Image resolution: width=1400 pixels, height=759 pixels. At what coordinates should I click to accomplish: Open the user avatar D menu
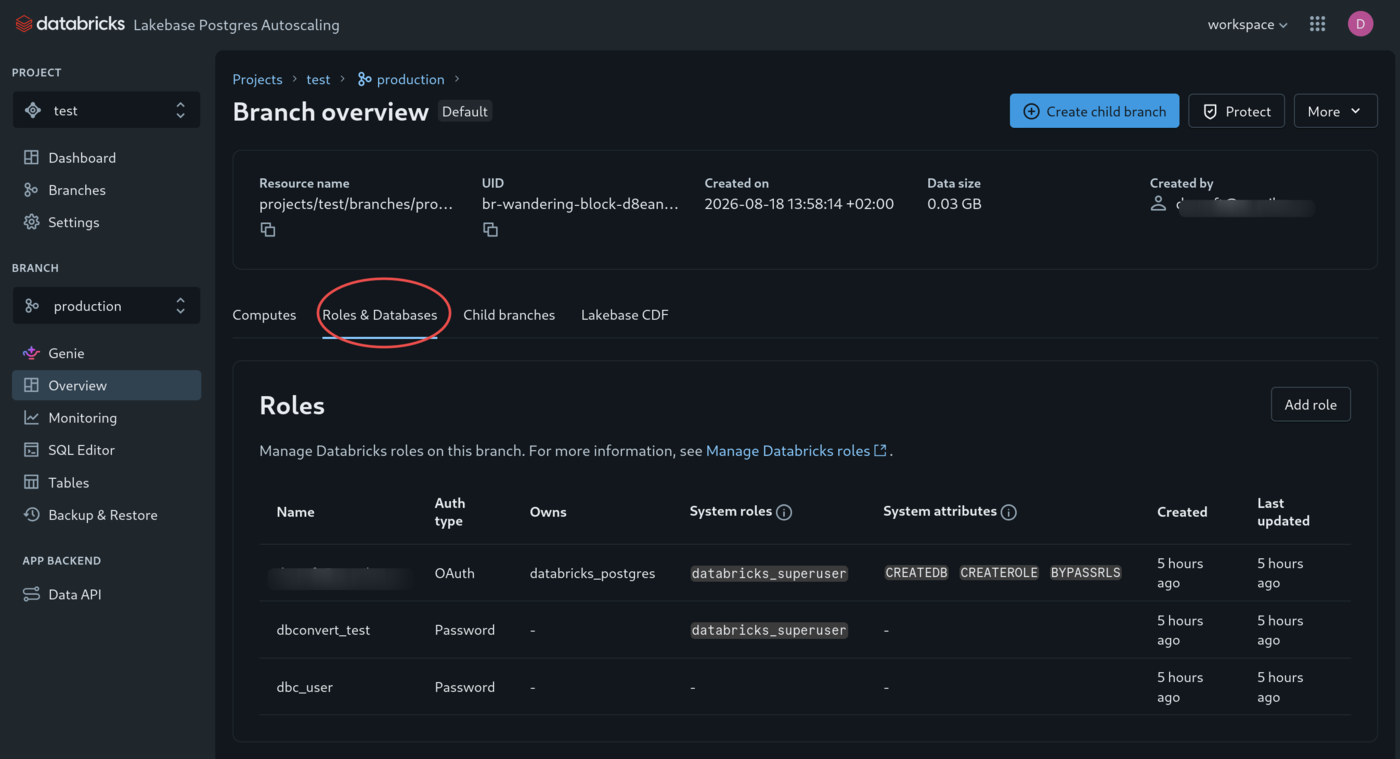click(x=1360, y=24)
